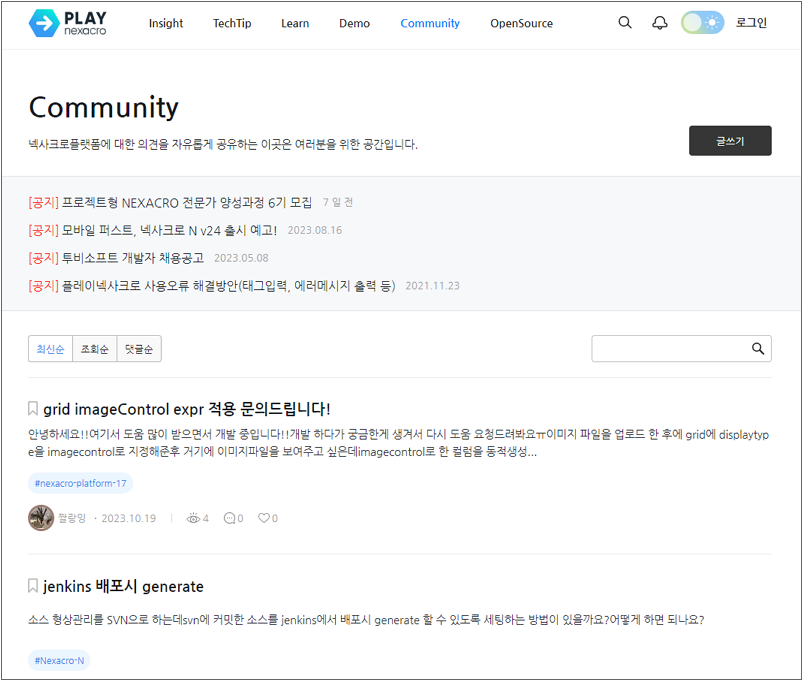Image resolution: width=802 pixels, height=680 pixels.
Task: Click the magnifier icon in community search box
Action: point(758,349)
